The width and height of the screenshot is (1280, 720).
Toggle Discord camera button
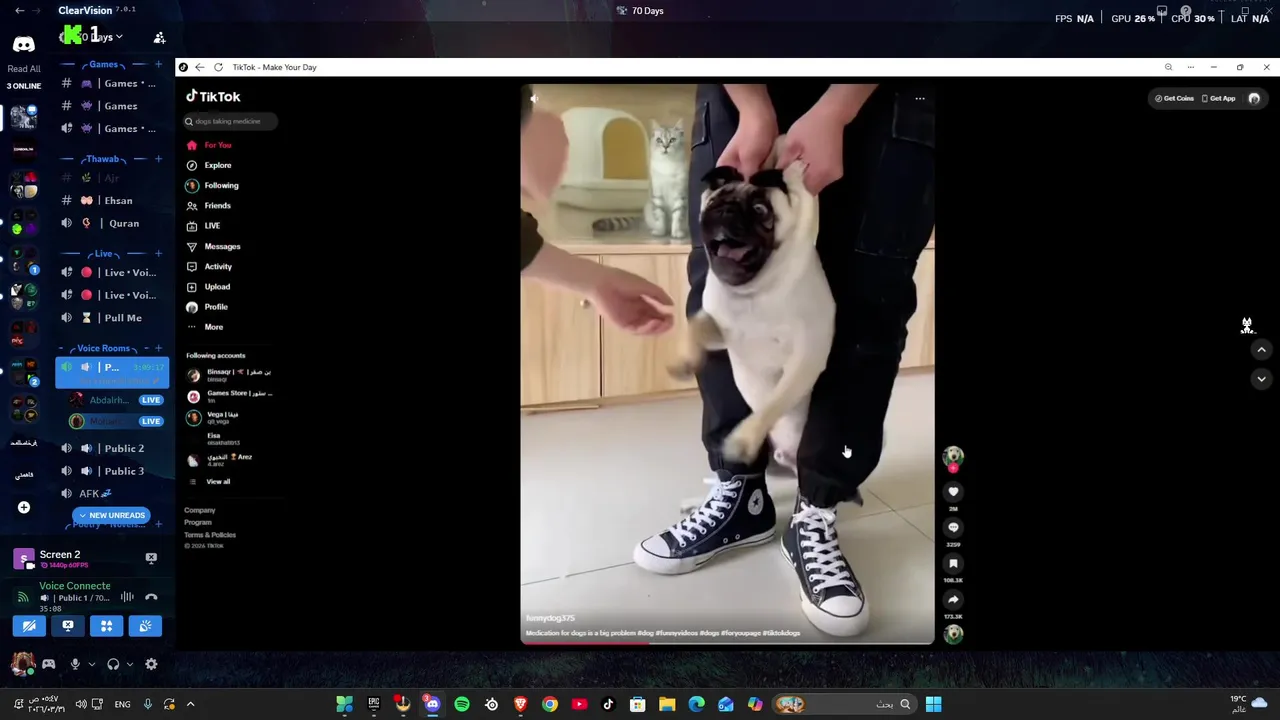pos(29,626)
